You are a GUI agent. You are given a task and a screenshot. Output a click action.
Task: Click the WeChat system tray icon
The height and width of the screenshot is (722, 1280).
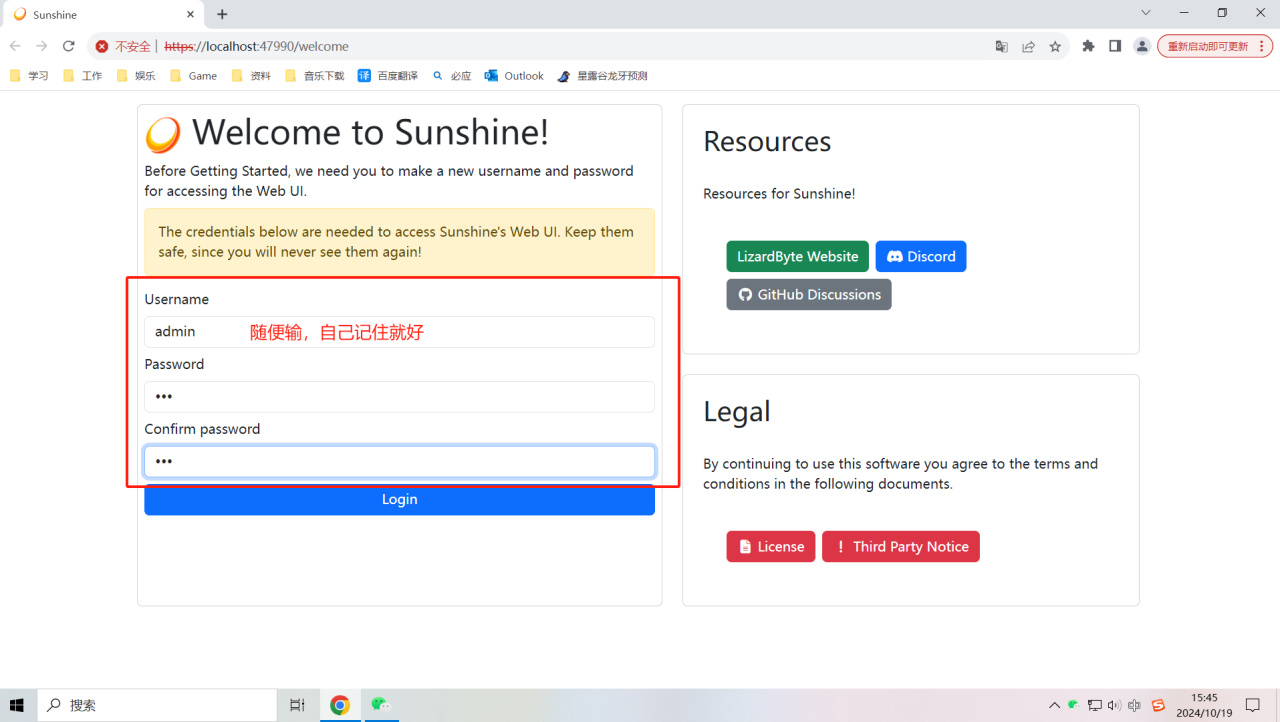(x=1073, y=705)
